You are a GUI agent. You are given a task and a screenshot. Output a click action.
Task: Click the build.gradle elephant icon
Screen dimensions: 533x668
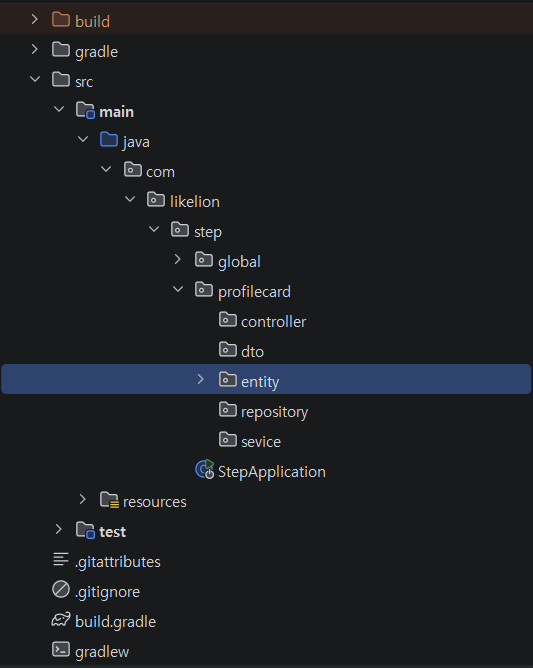pyautogui.click(x=61, y=620)
